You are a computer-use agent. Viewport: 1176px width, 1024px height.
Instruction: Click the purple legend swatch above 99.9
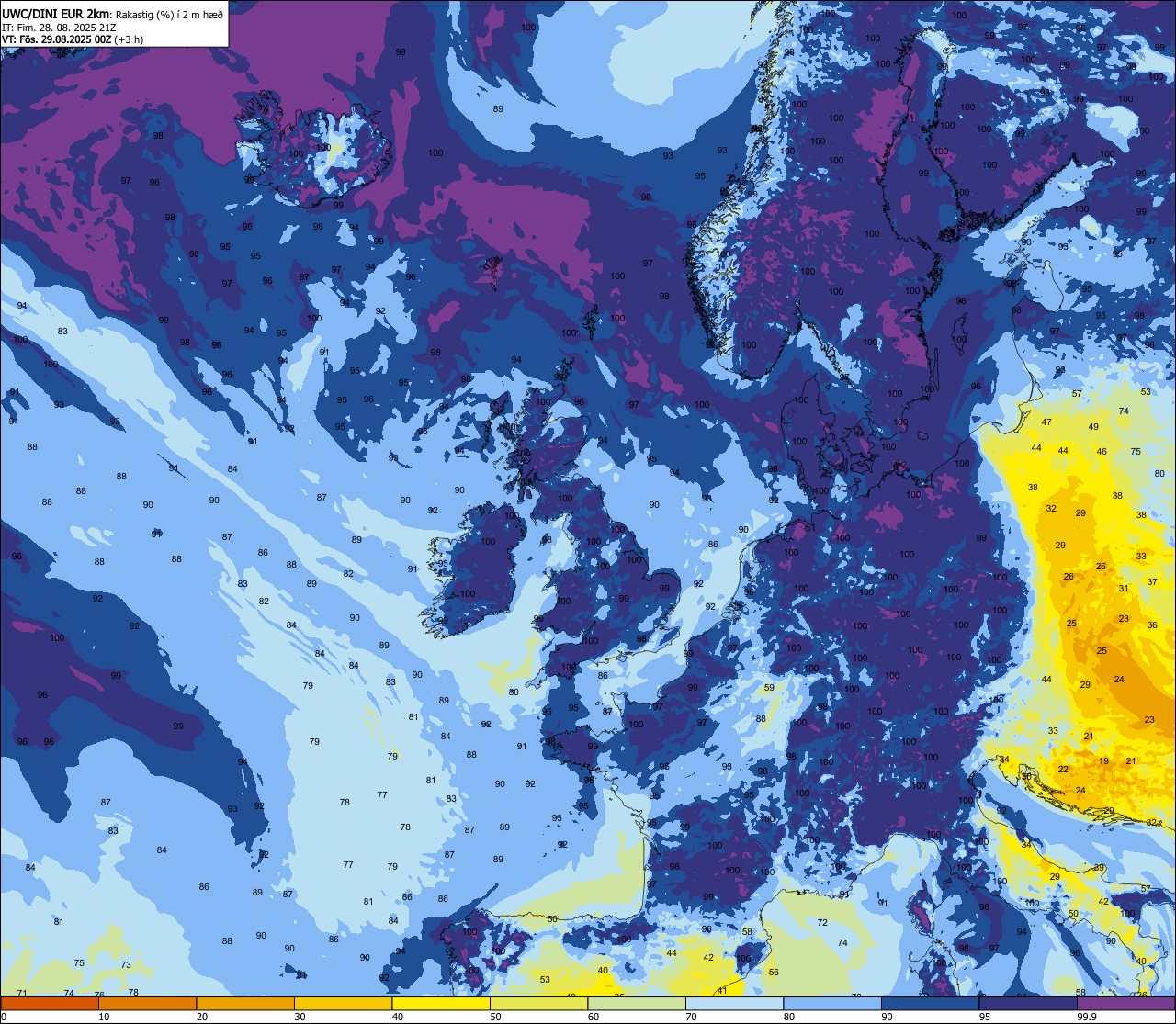pos(1125,1003)
